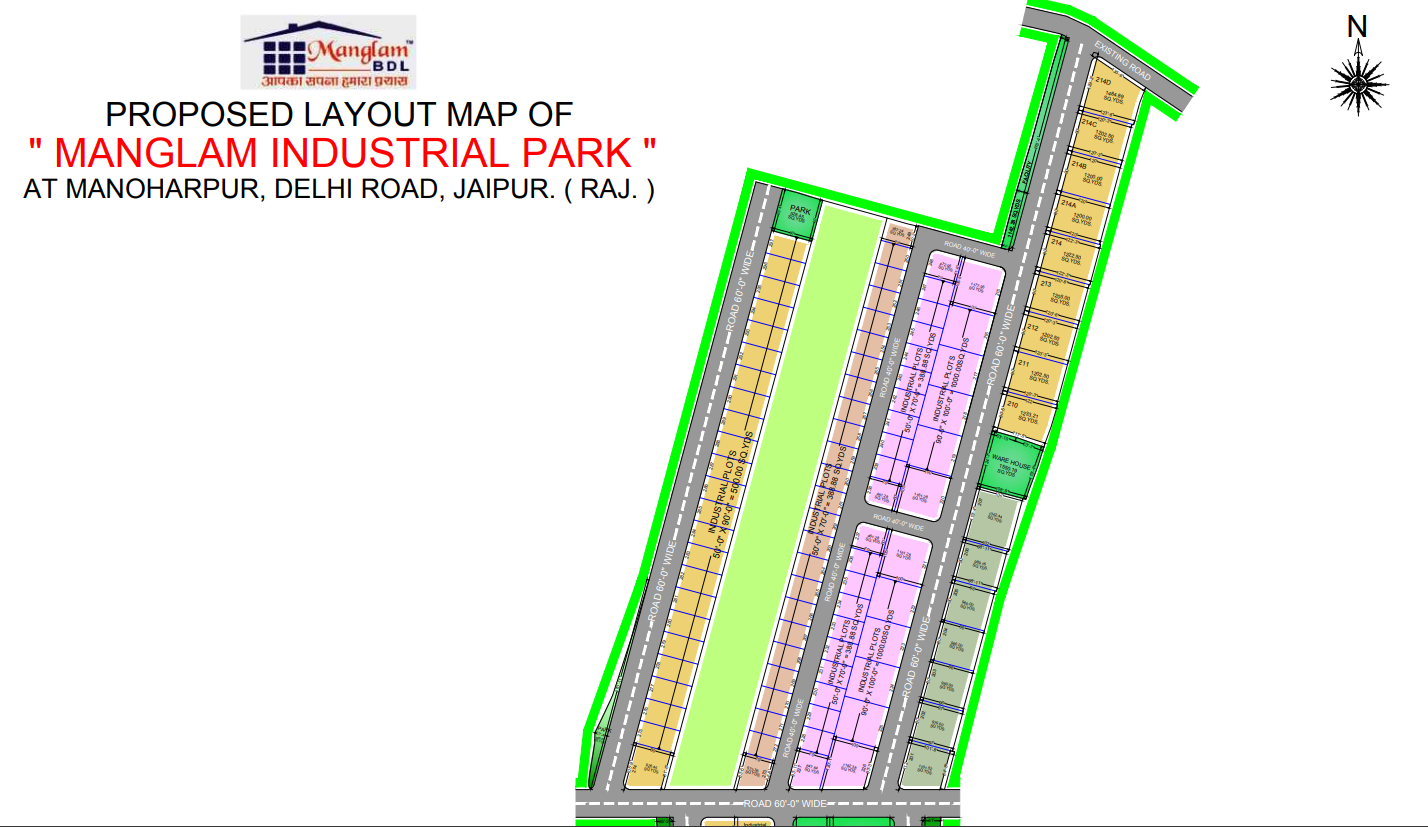The width and height of the screenshot is (1428, 827).
Task: Click the north compass rose symbol
Action: 1358,85
